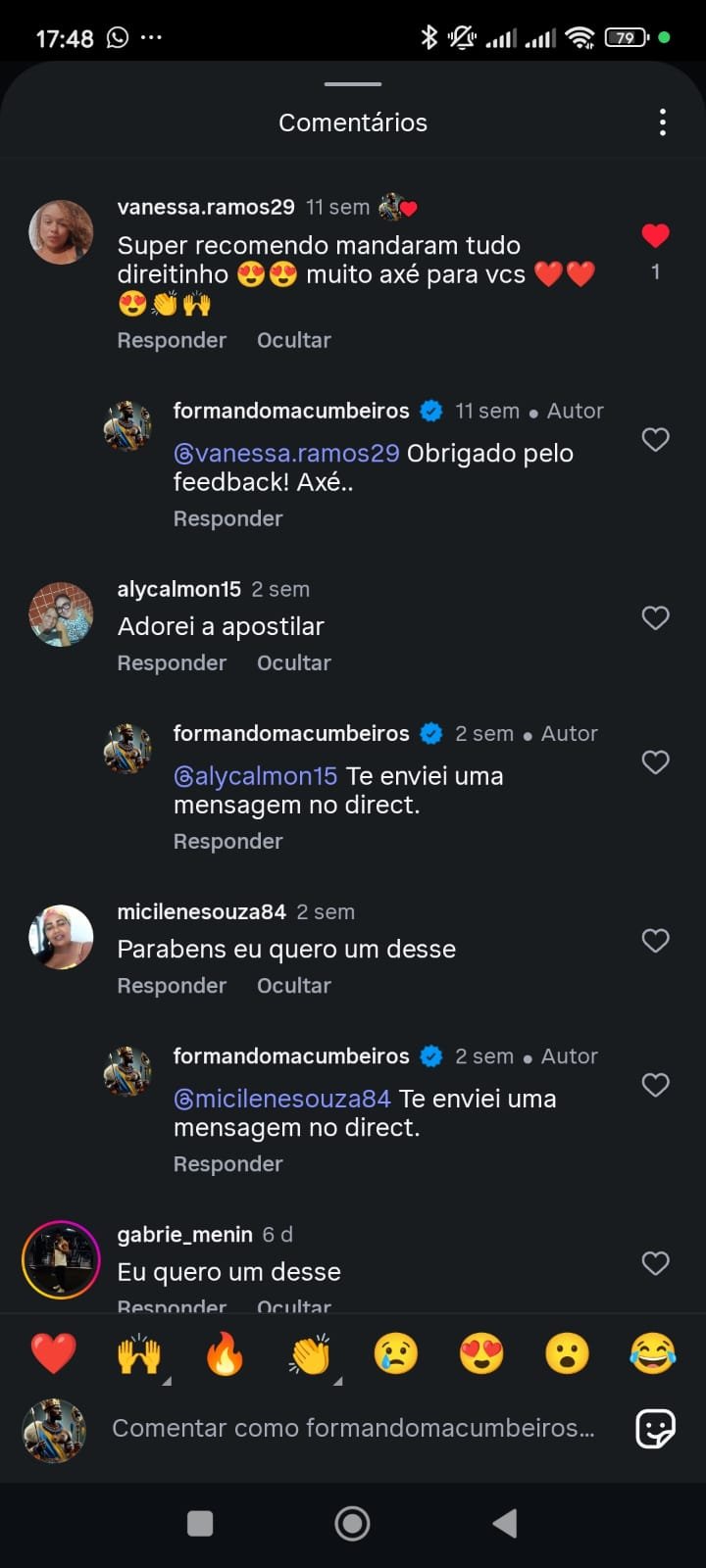The width and height of the screenshot is (706, 1568).
Task: Focus the Comentar como formandomacumbeiros field
Action: click(x=353, y=1428)
